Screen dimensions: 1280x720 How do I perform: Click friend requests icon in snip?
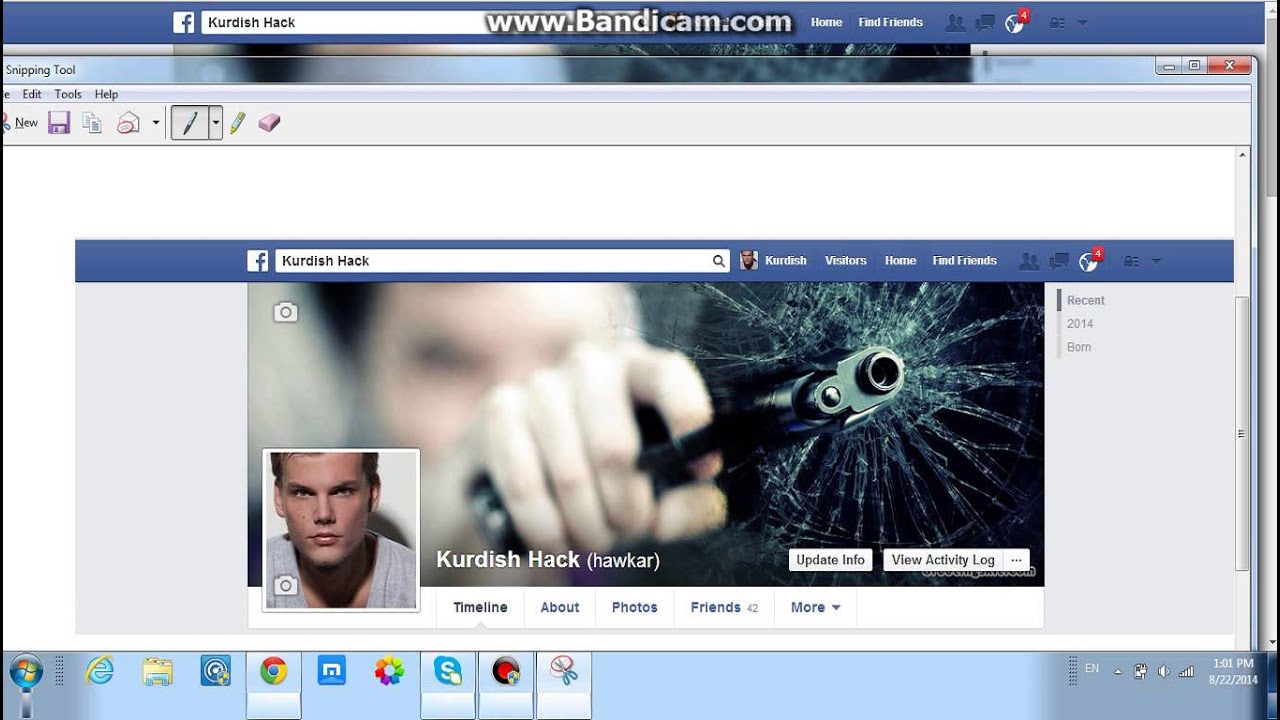(1029, 261)
